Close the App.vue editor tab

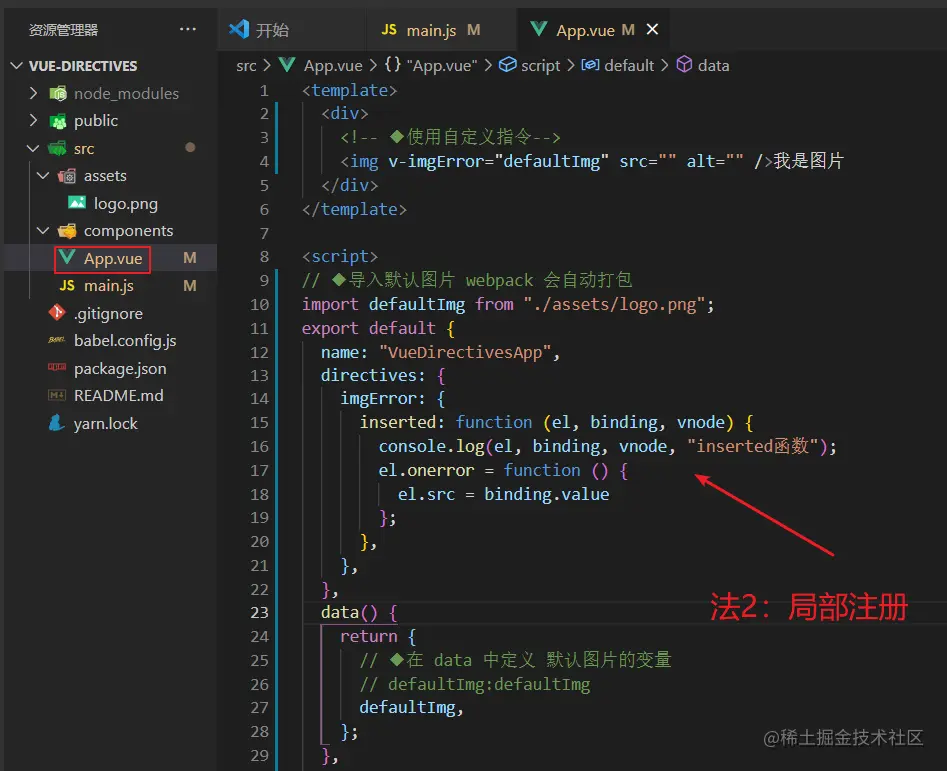tap(652, 29)
